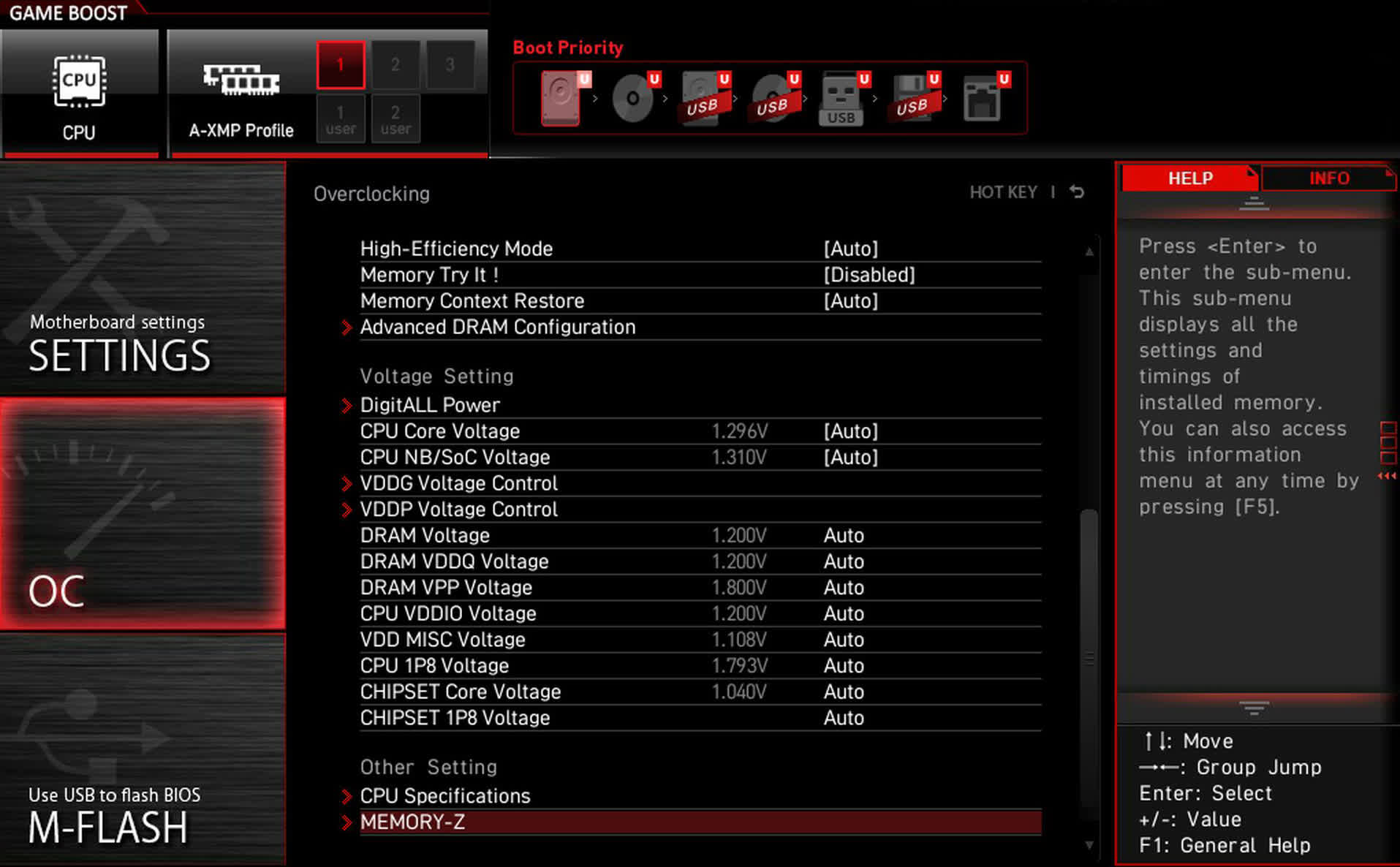This screenshot has width=1400, height=867.
Task: Open the DigitALL Power submenu
Action: point(430,404)
